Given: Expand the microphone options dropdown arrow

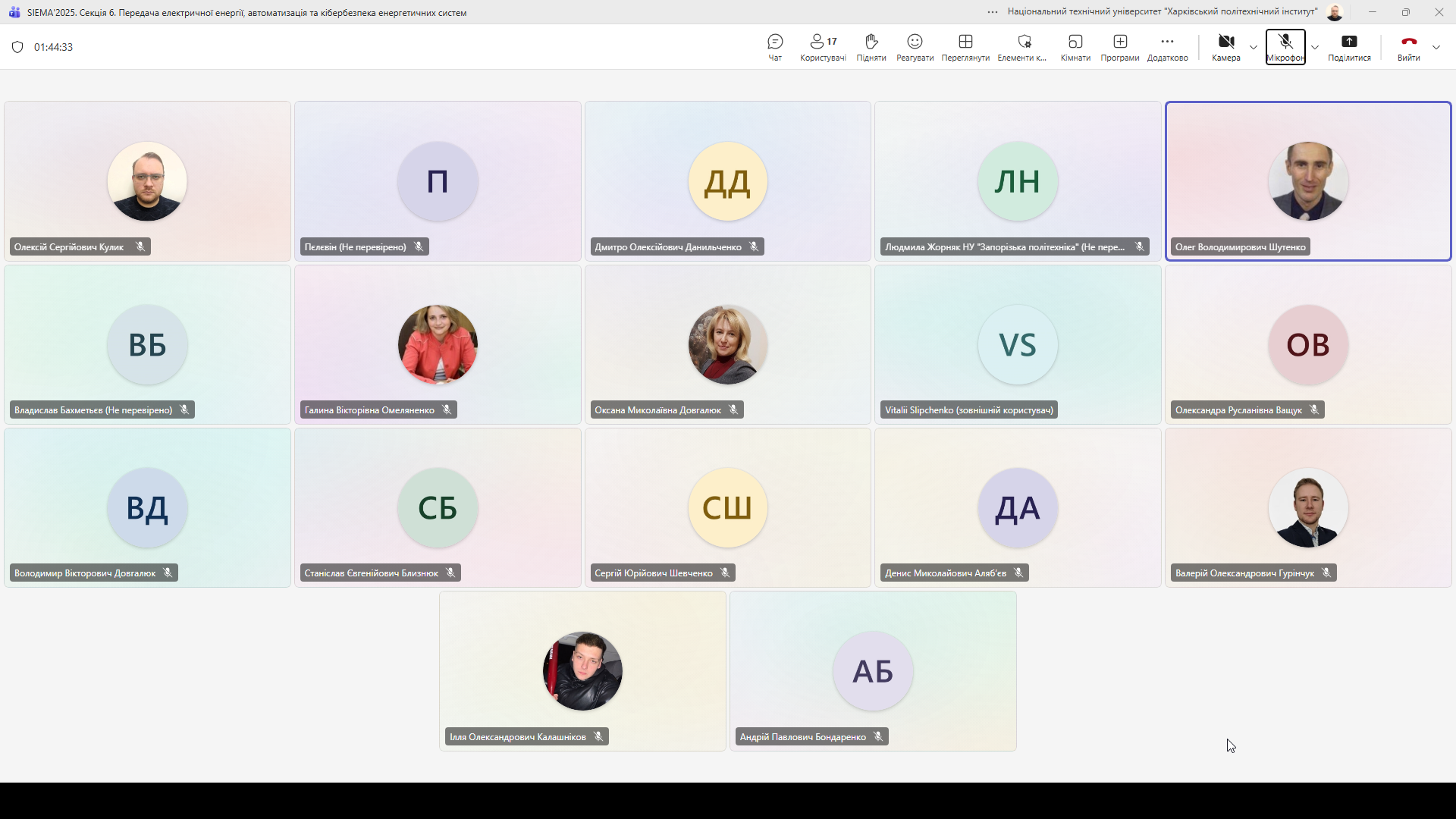Looking at the screenshot, I should (1315, 47).
